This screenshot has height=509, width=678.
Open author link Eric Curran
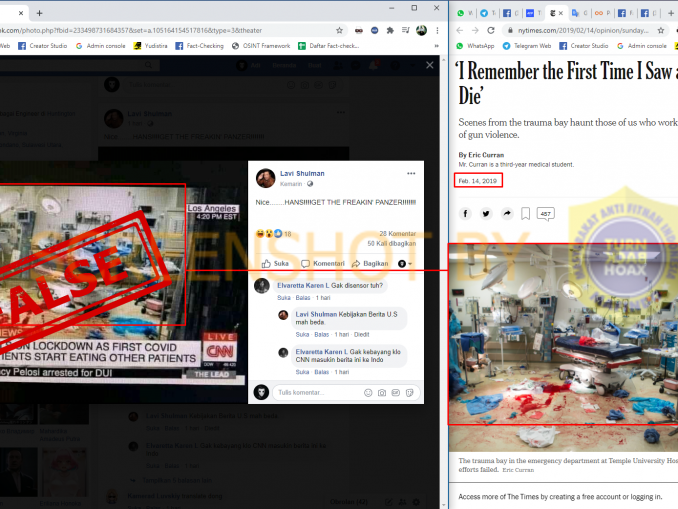click(486, 155)
